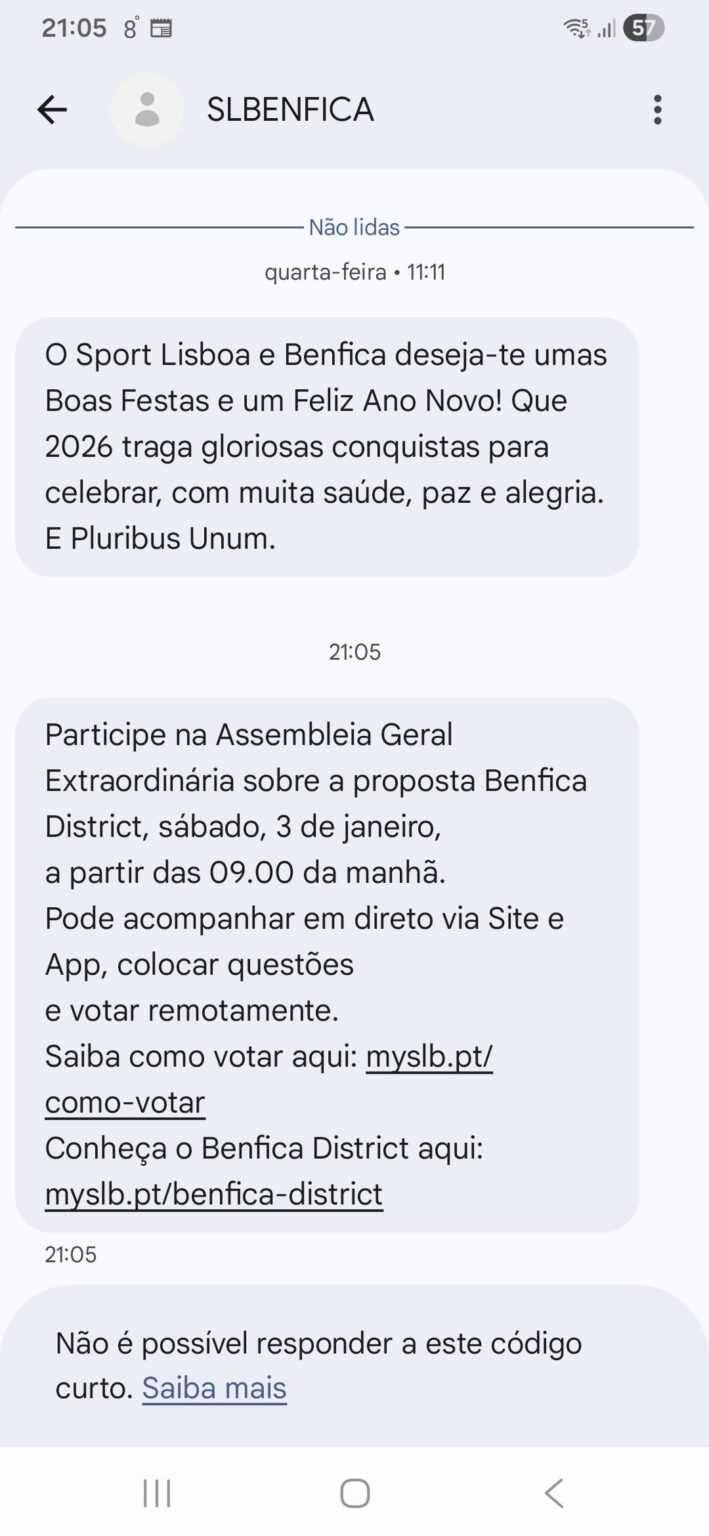This screenshot has width=709, height=1536.
Task: Tap the SLBENFICA contact avatar
Action: [148, 109]
